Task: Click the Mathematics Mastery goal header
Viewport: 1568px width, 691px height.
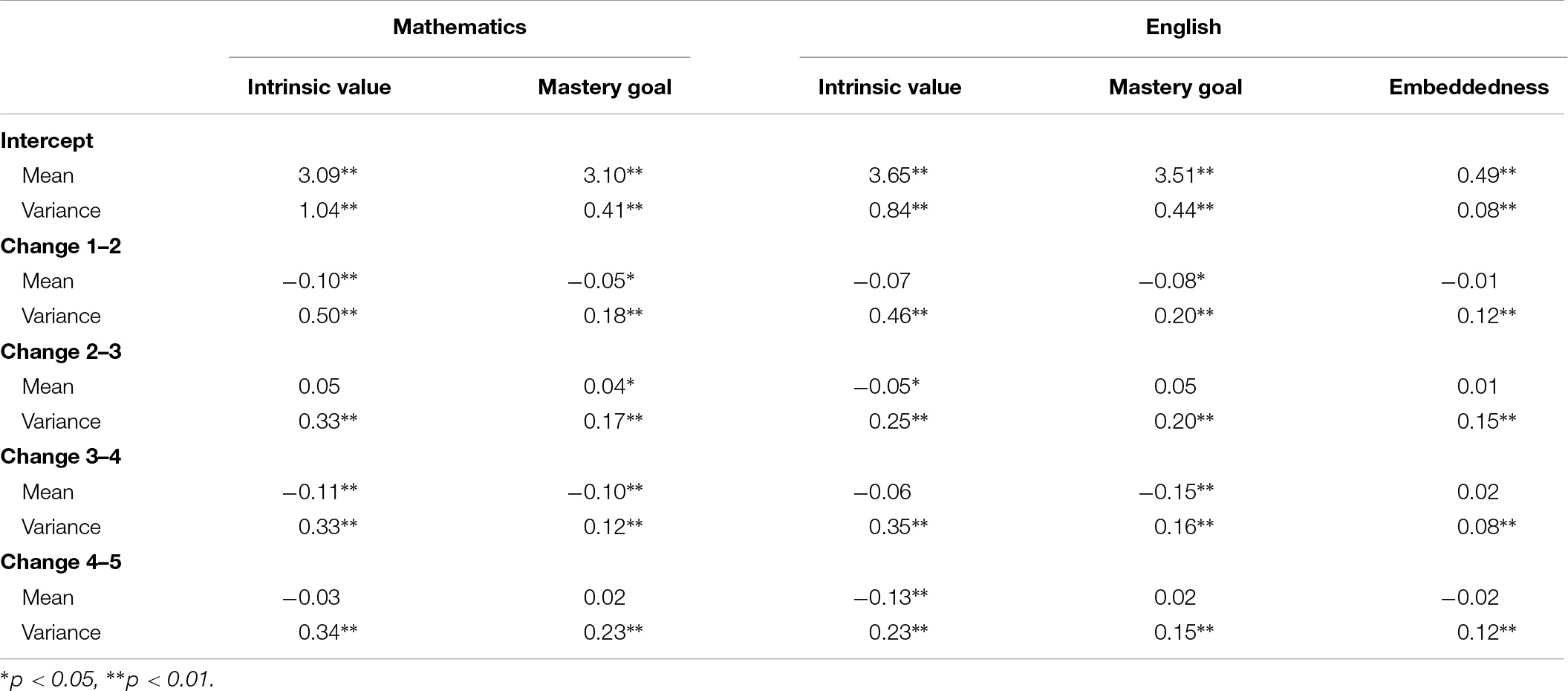Action: [x=605, y=87]
